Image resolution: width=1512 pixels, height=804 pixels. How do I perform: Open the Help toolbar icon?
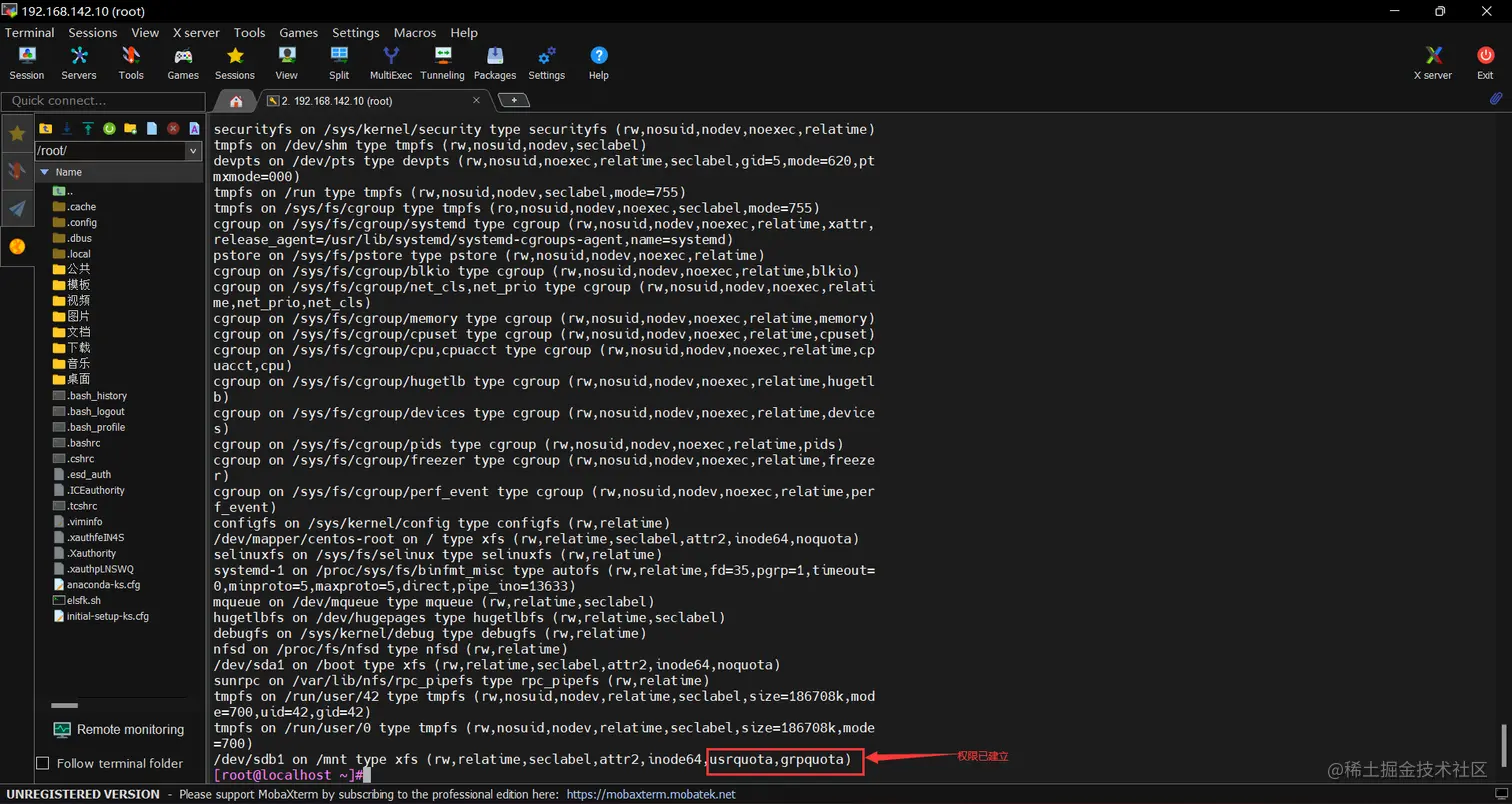click(599, 63)
